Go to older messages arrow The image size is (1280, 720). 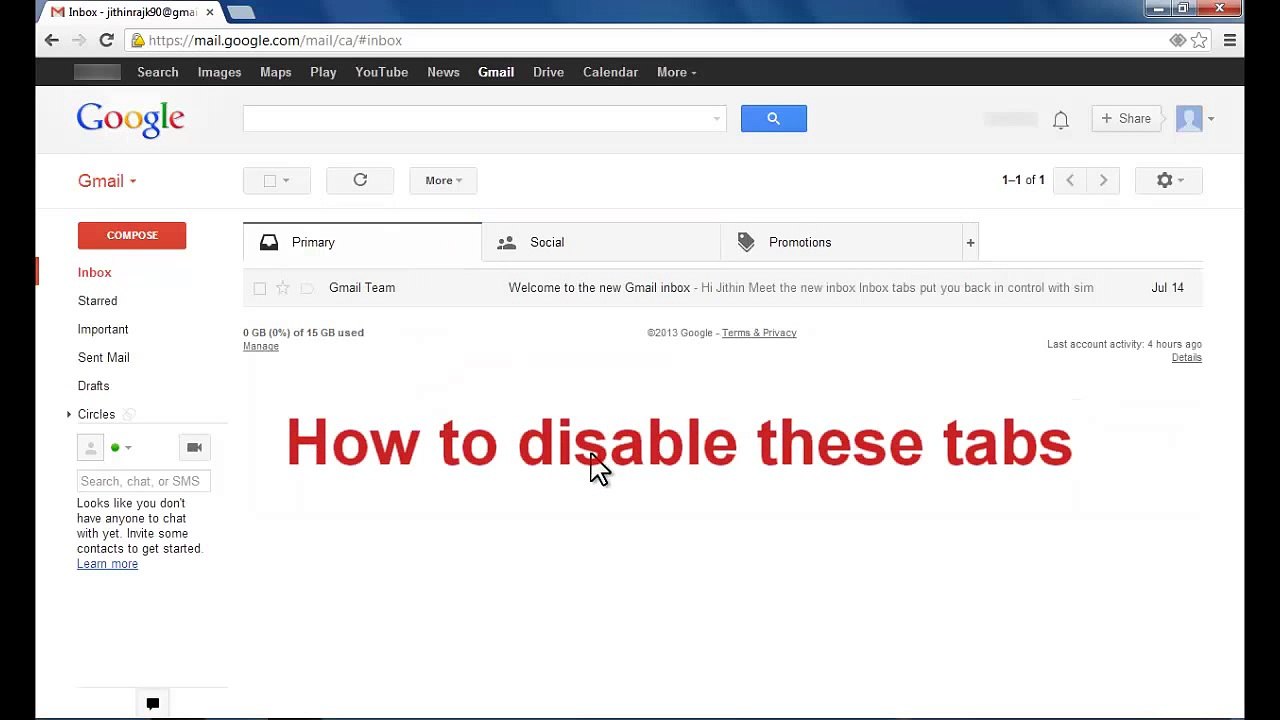(1103, 180)
